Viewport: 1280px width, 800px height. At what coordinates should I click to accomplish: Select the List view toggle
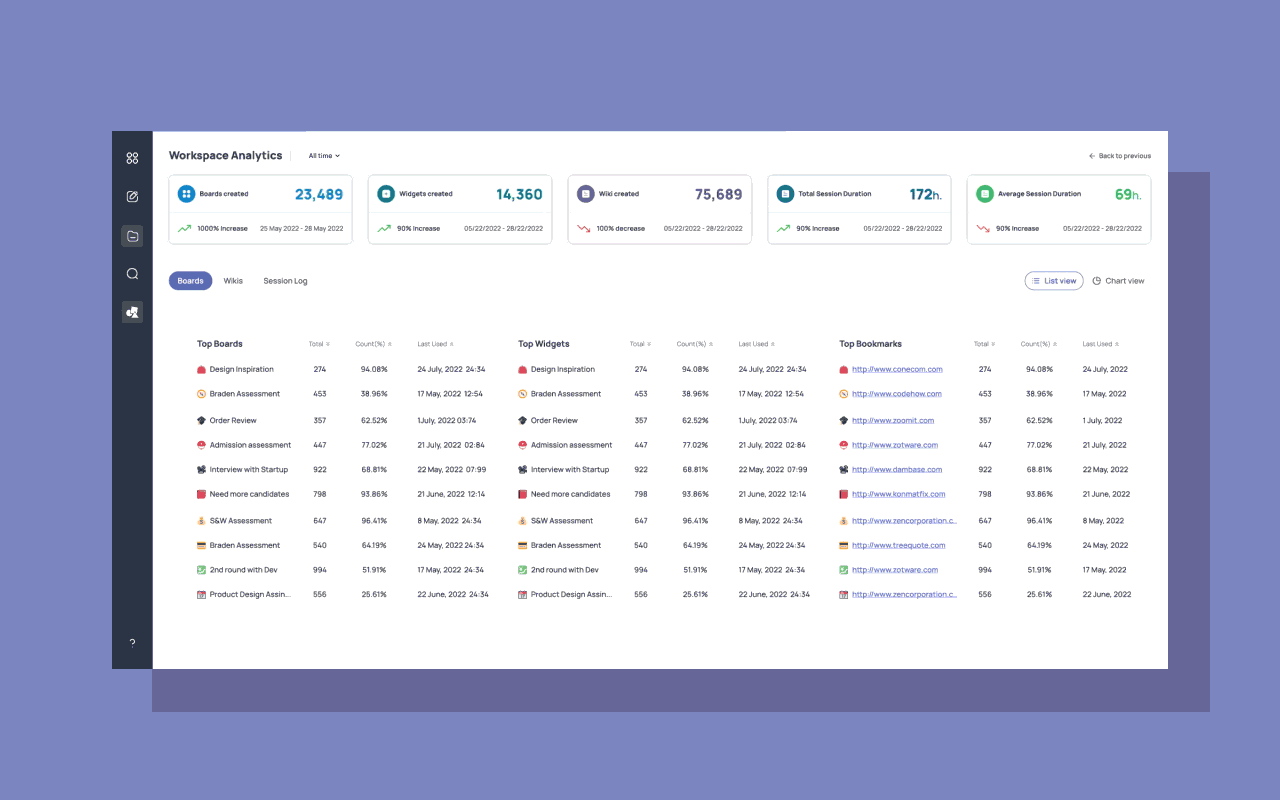pos(1054,281)
